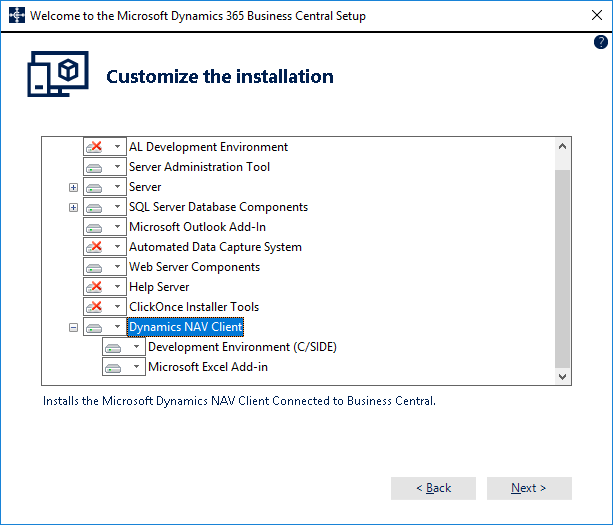Click the AL Development Environment install-state icon

click(94, 147)
